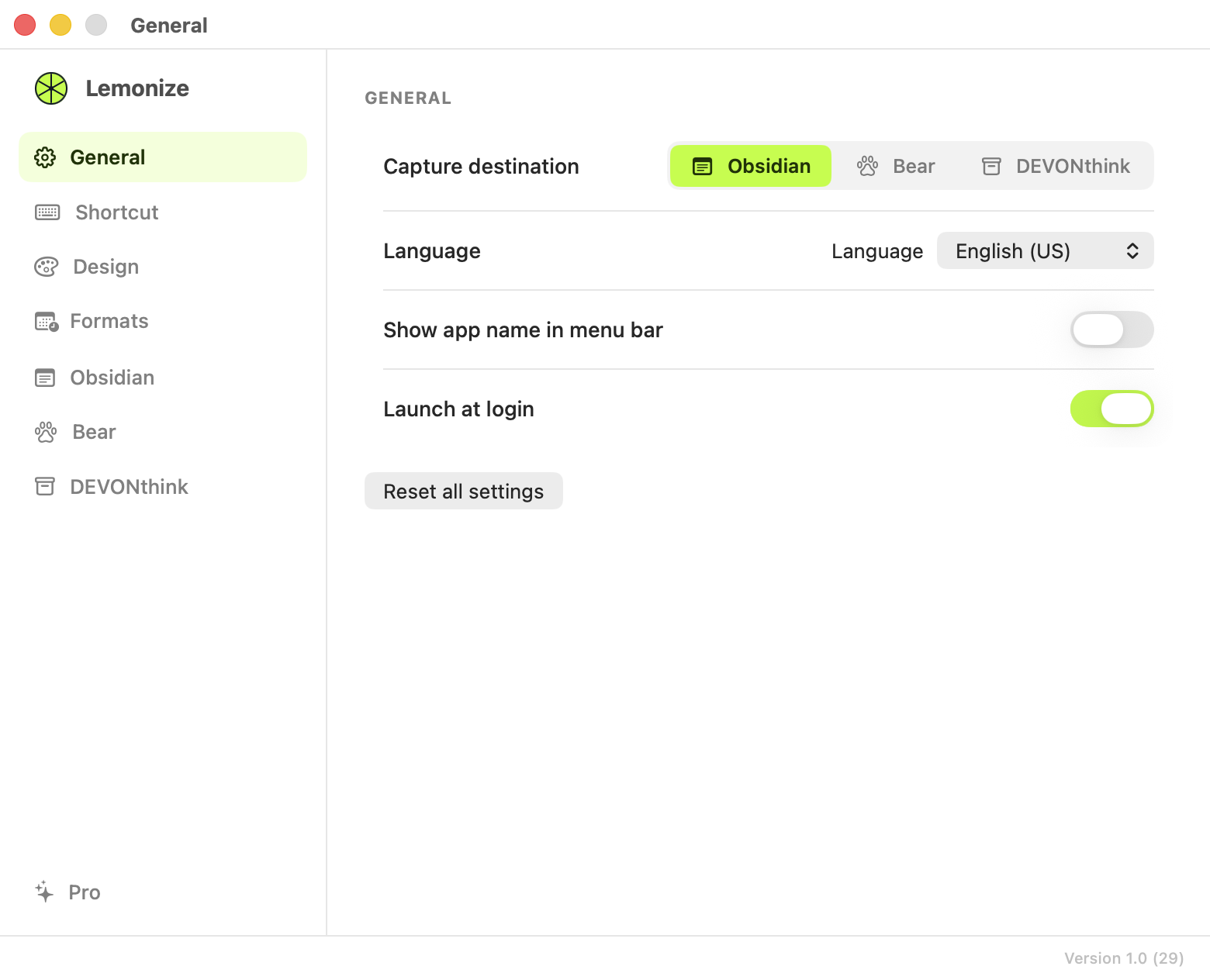Close the window with red button
1210x980 pixels.
(25, 25)
